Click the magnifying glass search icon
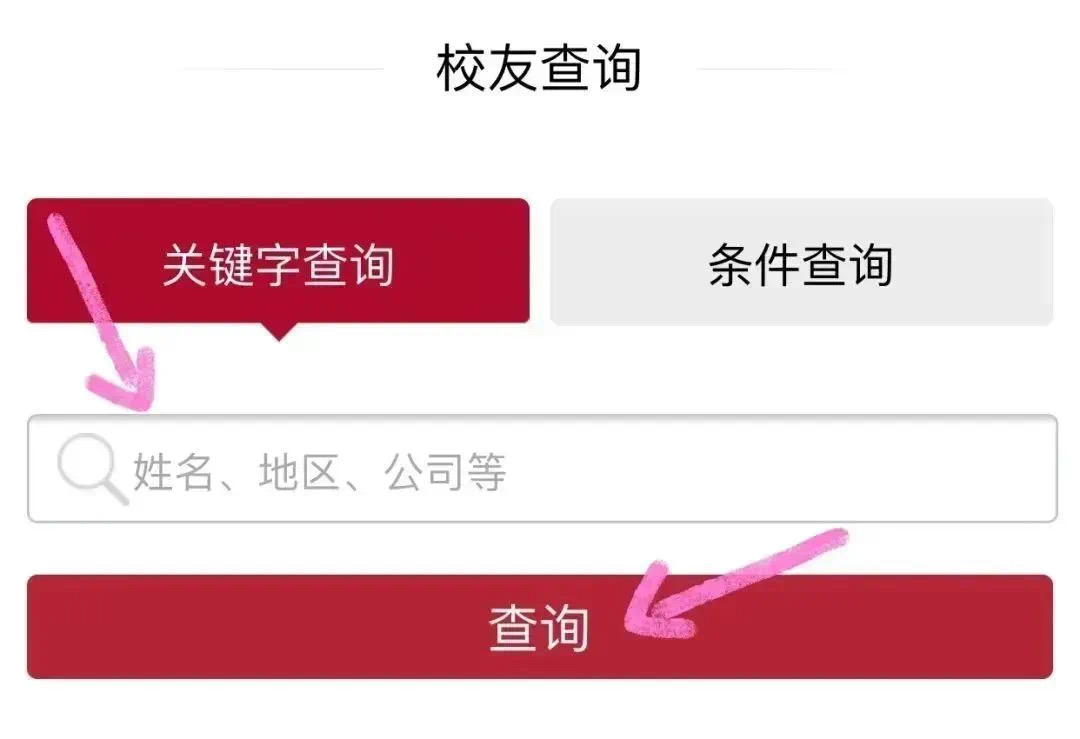The image size is (1080, 739). point(92,468)
